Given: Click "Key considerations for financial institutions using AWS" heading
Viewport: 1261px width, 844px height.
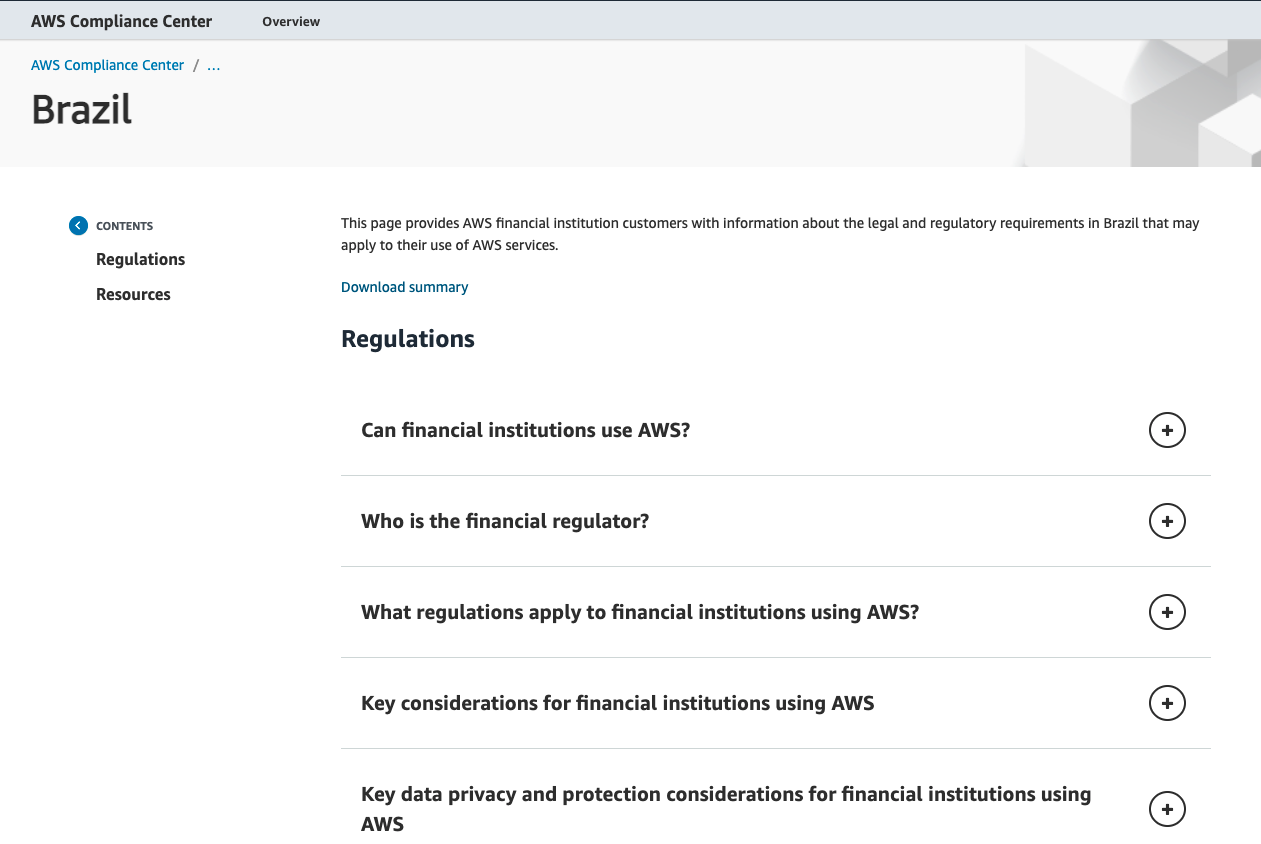Looking at the screenshot, I should [x=618, y=703].
